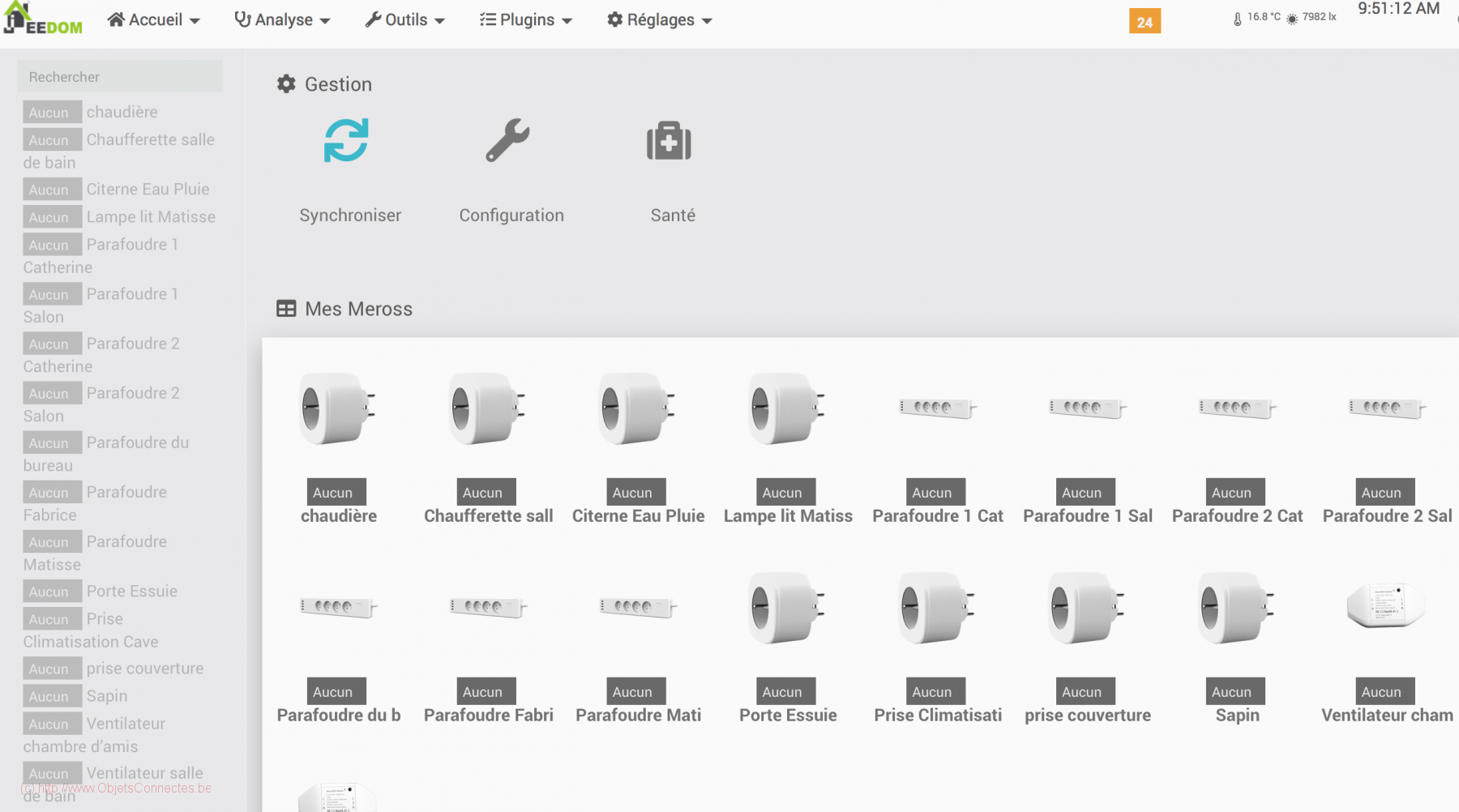This screenshot has width=1459, height=812.
Task: Select Citerne Eau Pluie in sidebar
Action: (117, 189)
